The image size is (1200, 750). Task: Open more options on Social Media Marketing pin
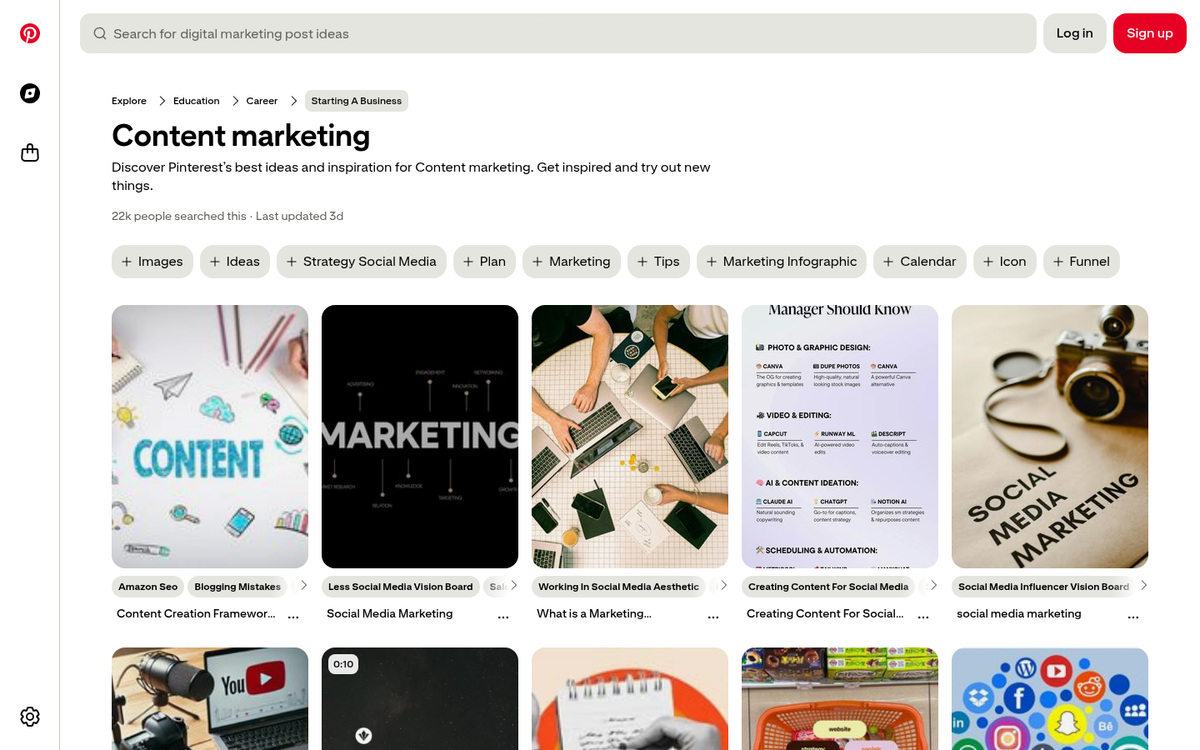[503, 618]
